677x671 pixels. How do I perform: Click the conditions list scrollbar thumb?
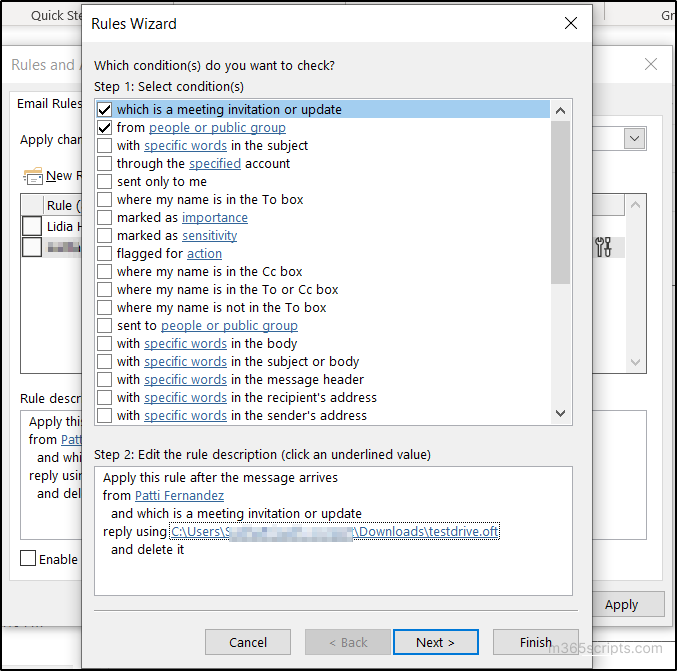point(560,202)
